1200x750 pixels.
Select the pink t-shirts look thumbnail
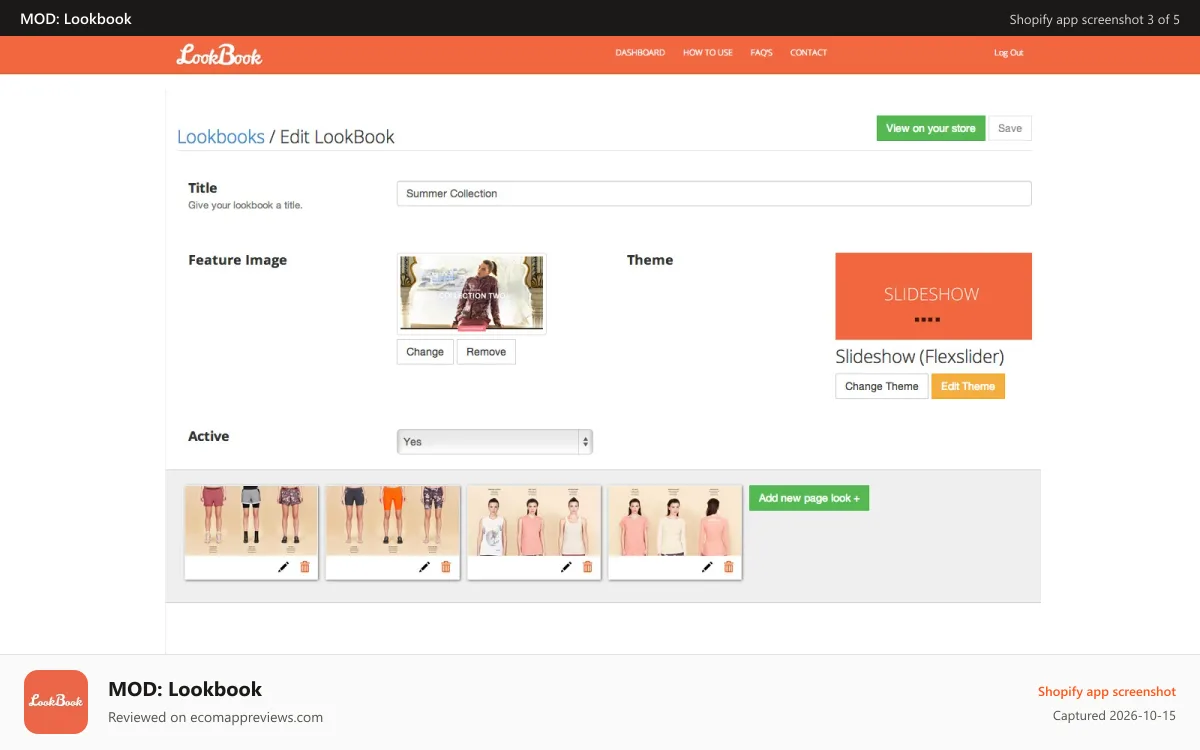(675, 521)
